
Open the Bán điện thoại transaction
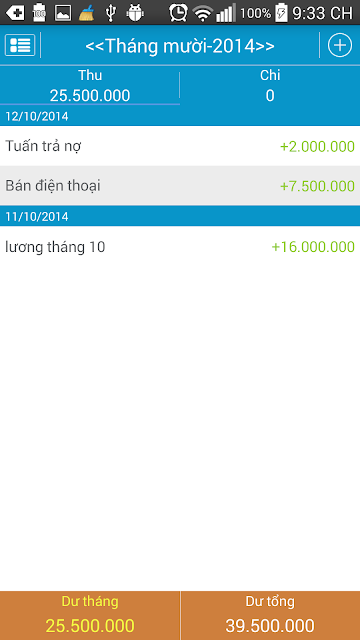(x=180, y=186)
